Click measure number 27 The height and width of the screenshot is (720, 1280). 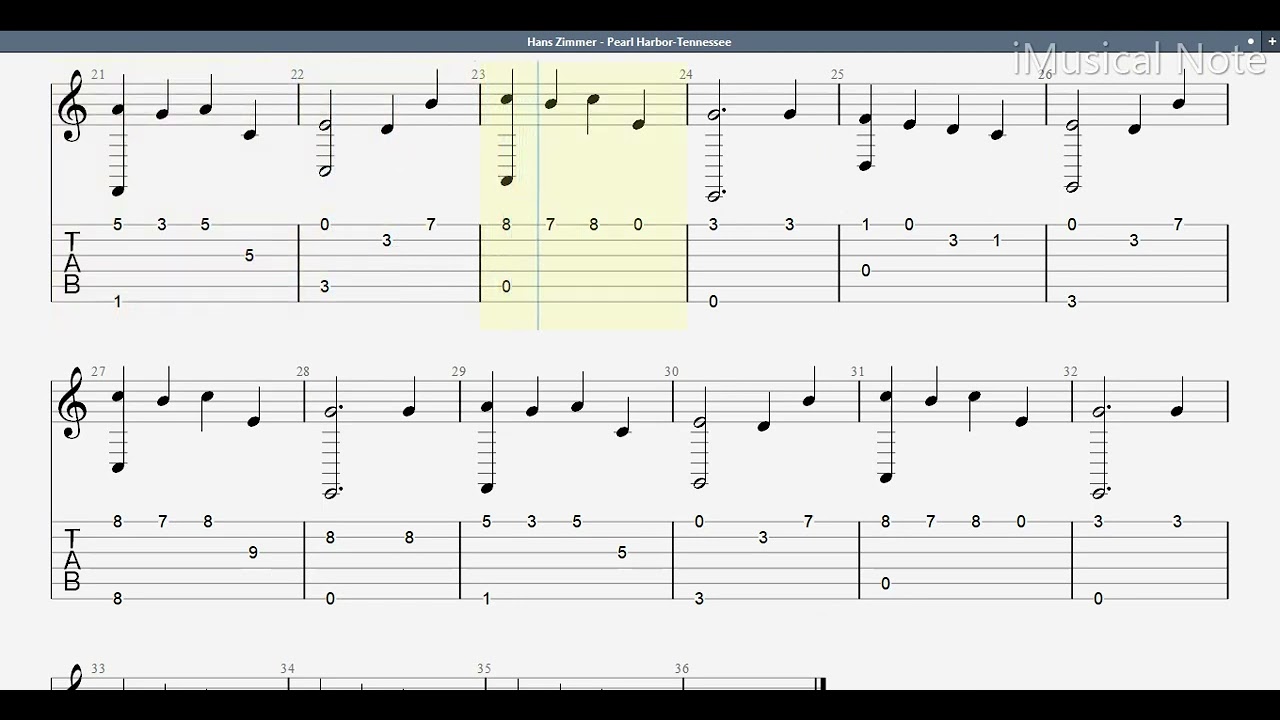(x=98, y=372)
